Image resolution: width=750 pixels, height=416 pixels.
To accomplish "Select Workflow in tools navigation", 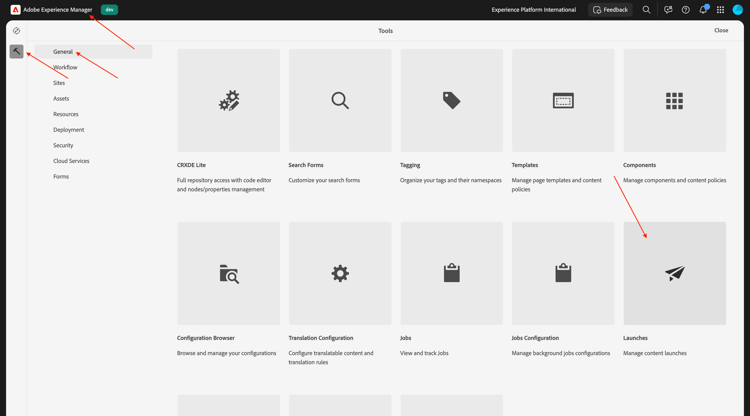I will [x=65, y=67].
